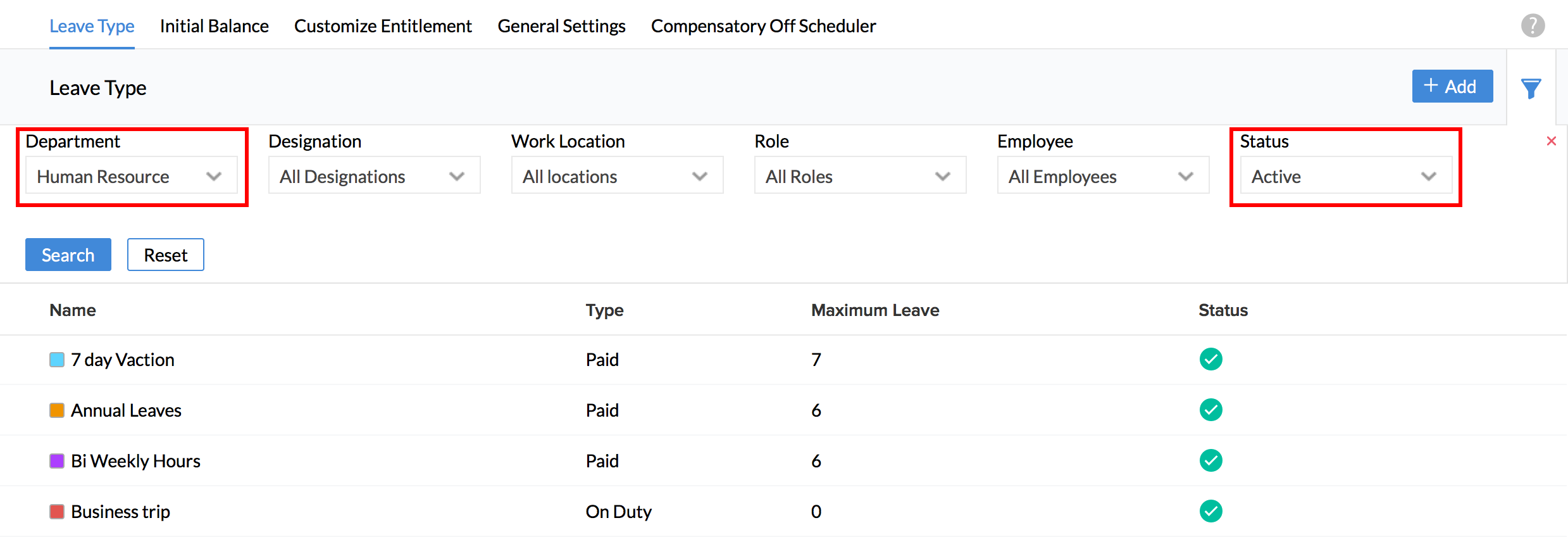Click the help question mark icon
Viewport: 1568px width, 537px height.
pyautogui.click(x=1533, y=26)
